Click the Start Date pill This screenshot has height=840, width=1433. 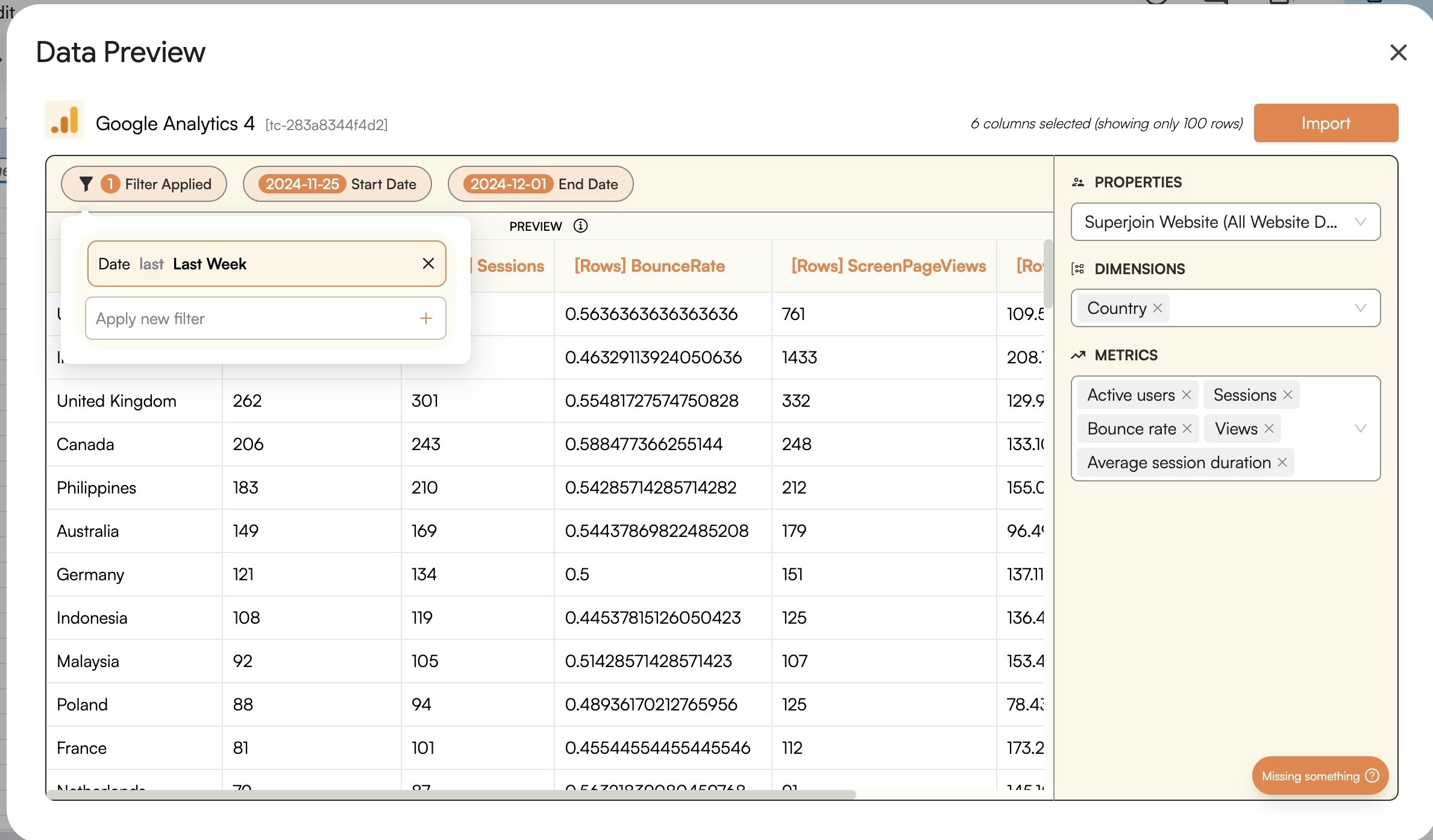pyautogui.click(x=337, y=184)
